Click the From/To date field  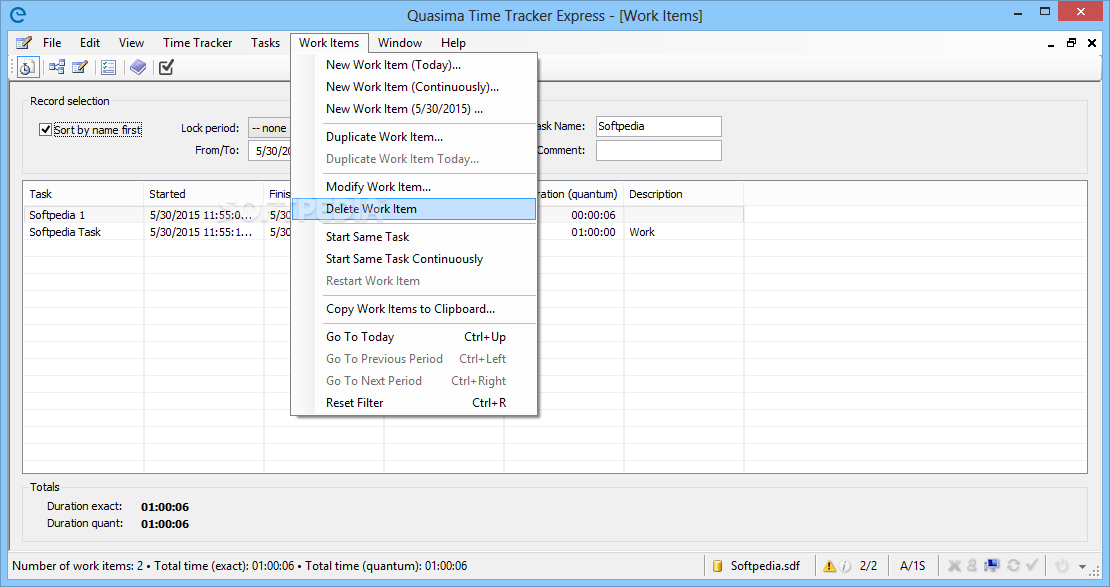tap(270, 151)
